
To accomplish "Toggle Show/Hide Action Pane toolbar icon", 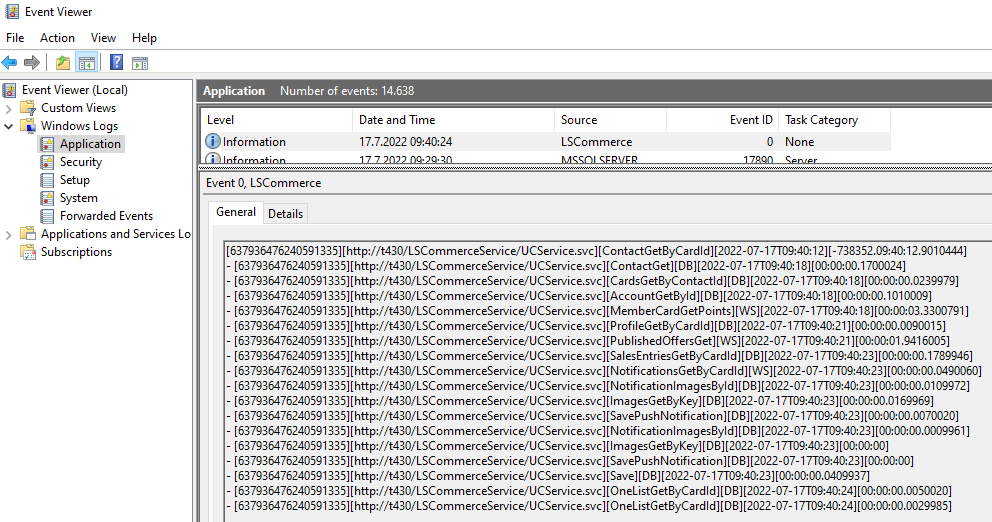I will tap(140, 63).
